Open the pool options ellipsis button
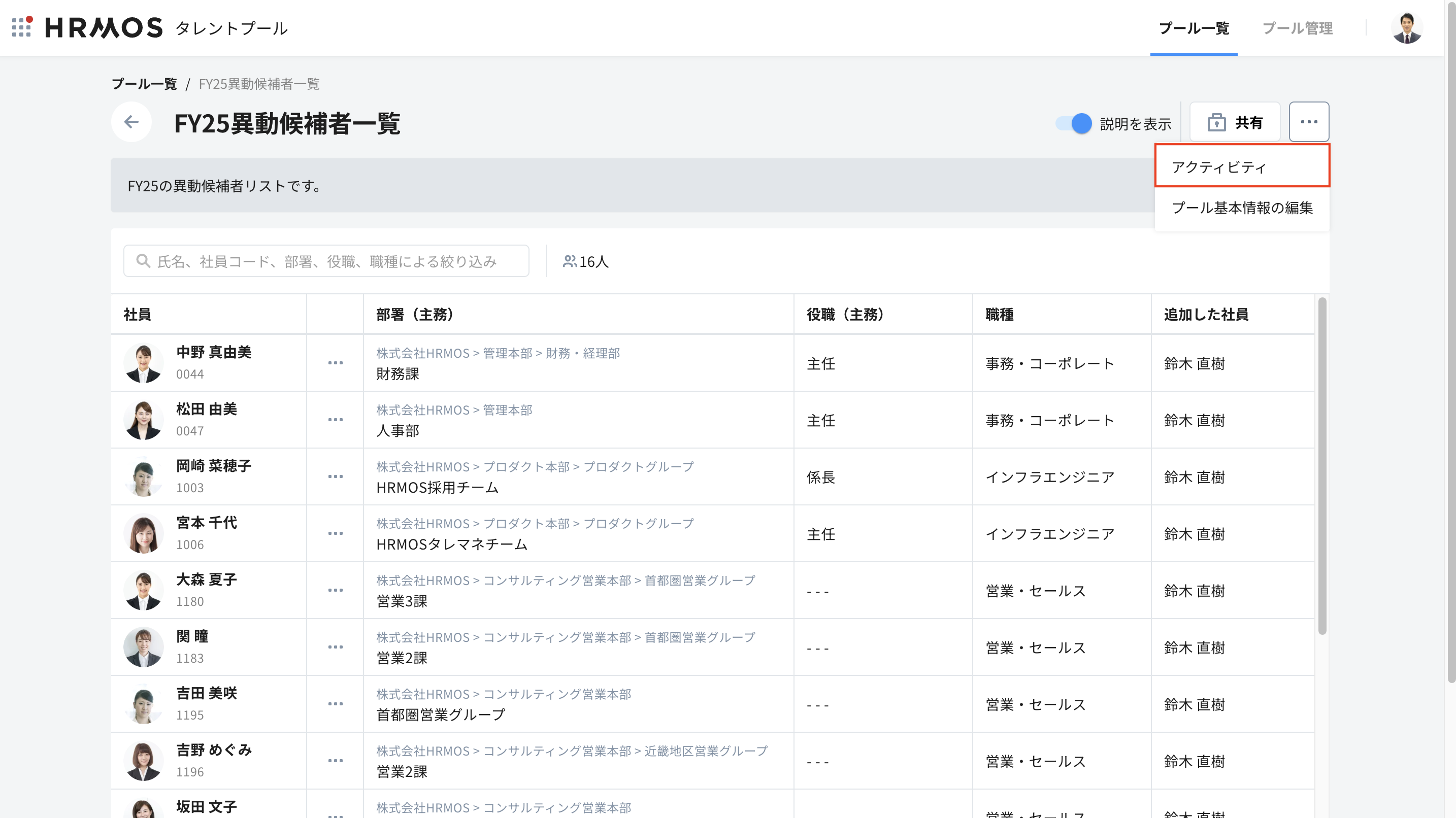The width and height of the screenshot is (1456, 818). tap(1308, 122)
